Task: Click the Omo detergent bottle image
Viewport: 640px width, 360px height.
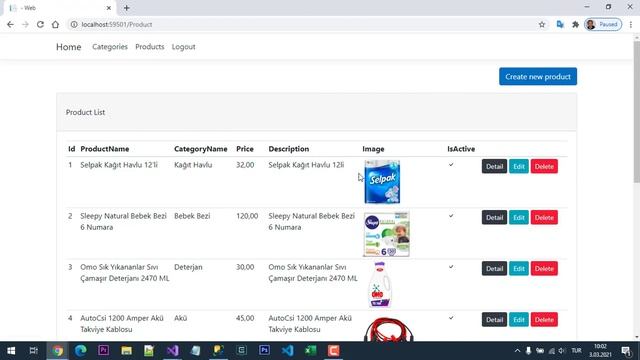Action: click(380, 284)
